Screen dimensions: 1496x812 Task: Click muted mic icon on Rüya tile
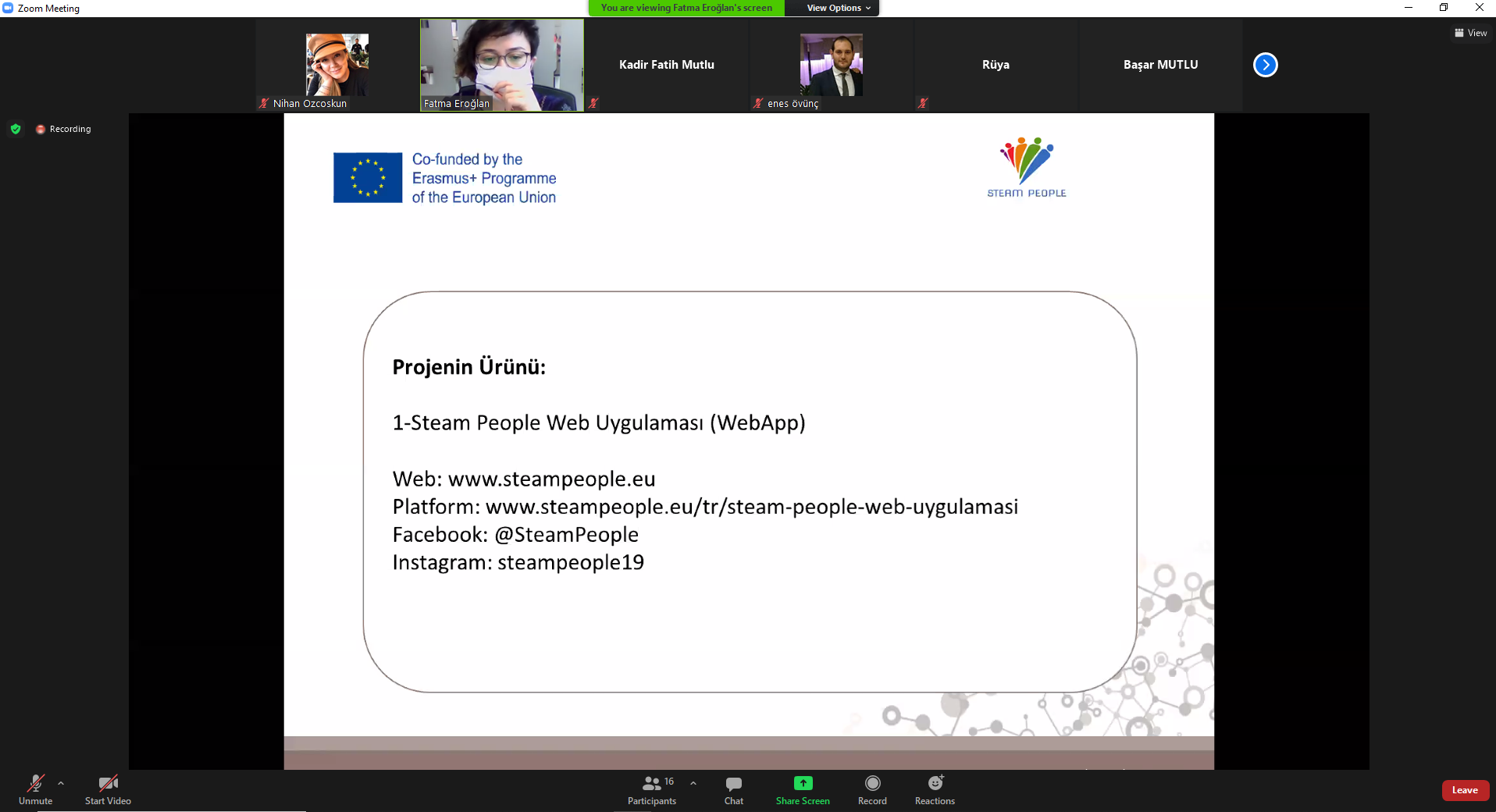(x=923, y=103)
